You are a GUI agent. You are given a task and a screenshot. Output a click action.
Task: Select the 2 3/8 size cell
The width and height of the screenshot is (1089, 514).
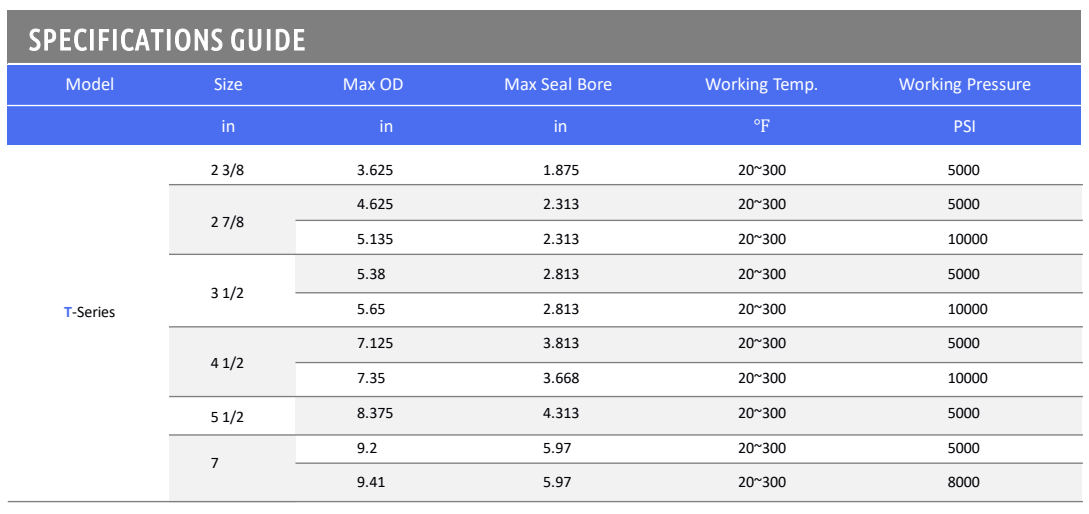[227, 170]
